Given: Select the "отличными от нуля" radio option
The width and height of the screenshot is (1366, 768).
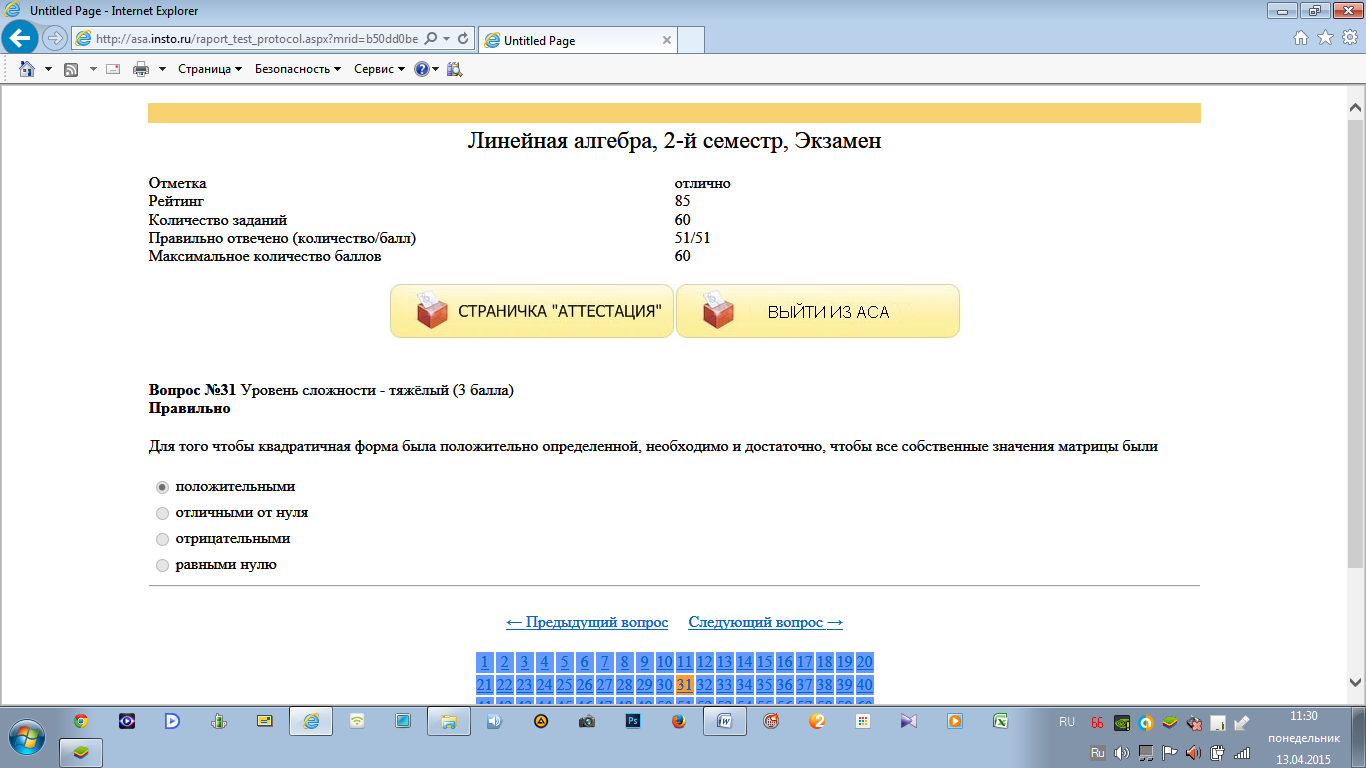Looking at the screenshot, I should coord(162,513).
